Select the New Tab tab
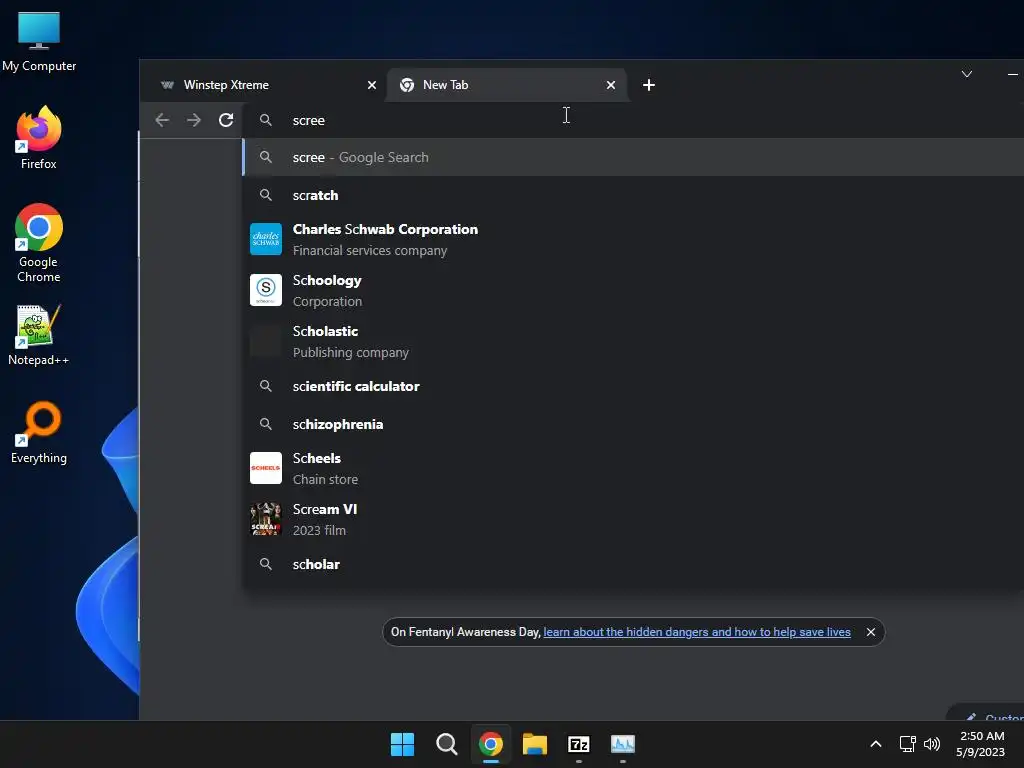Screen dimensions: 1024x768 coord(507,85)
